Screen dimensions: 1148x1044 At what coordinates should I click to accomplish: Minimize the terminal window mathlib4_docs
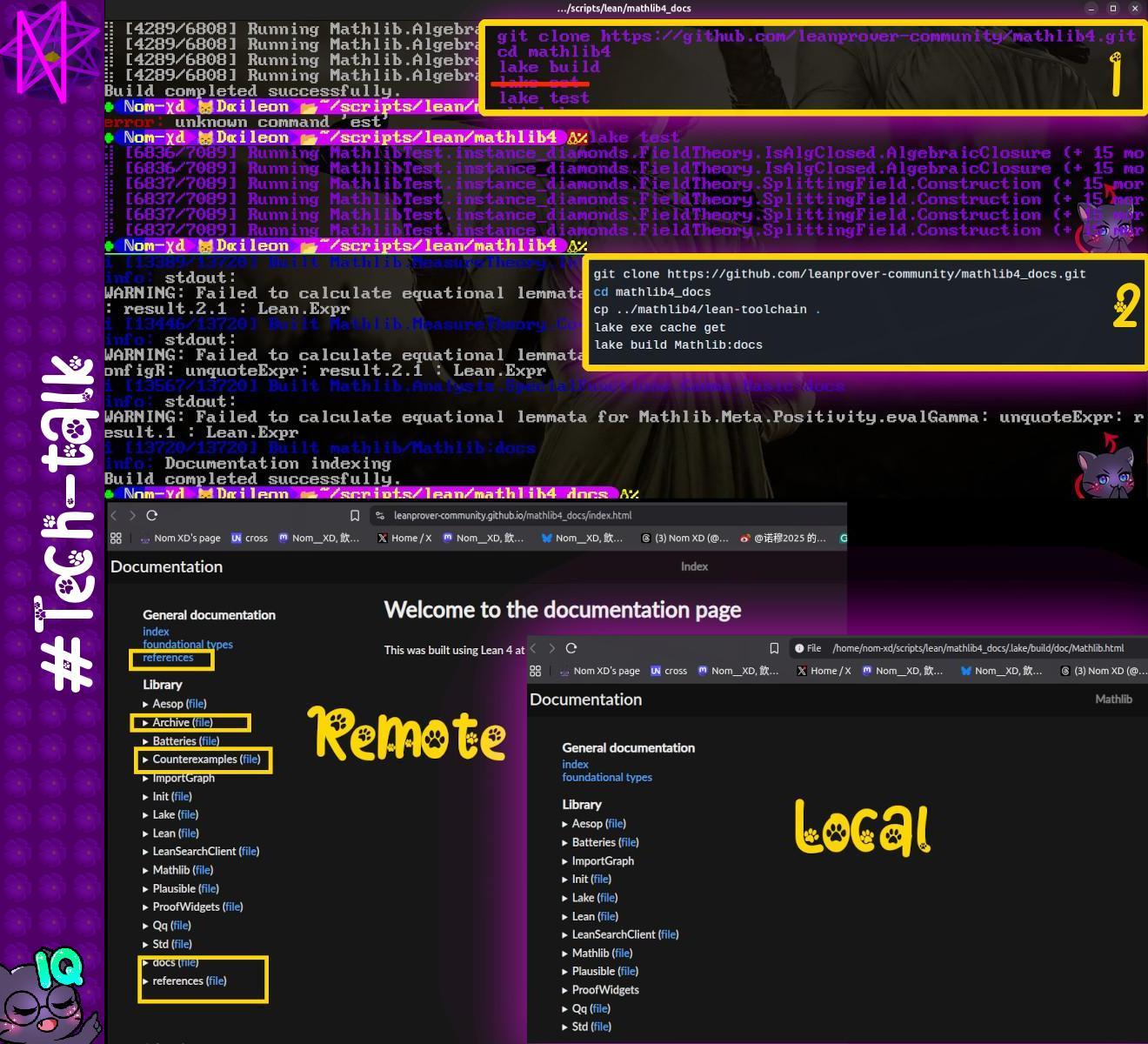[x=1091, y=8]
